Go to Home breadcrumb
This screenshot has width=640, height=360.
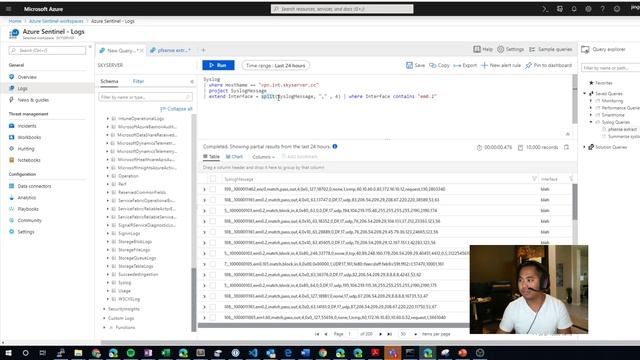pyautogui.click(x=15, y=21)
